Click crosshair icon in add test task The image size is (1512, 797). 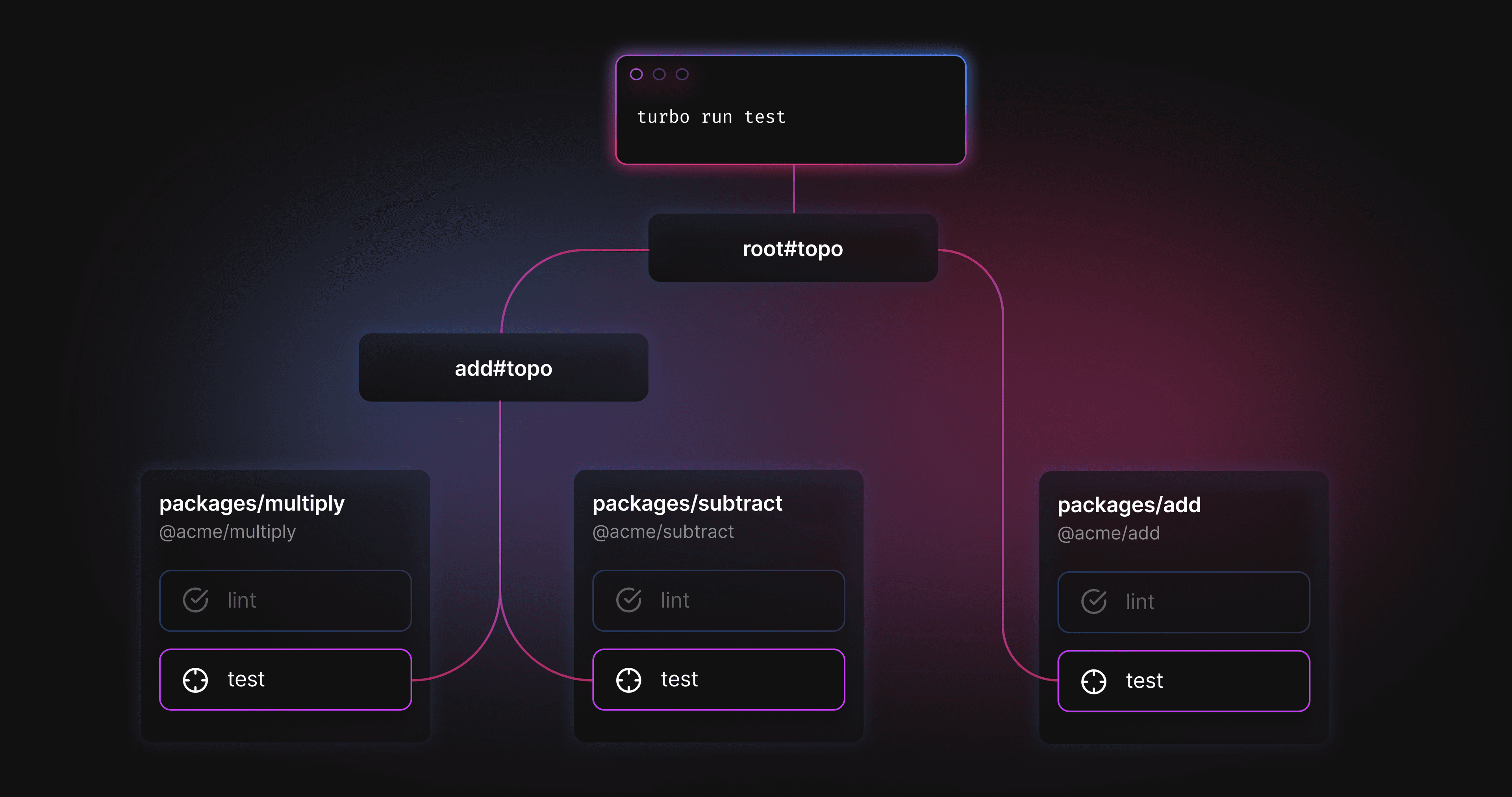pyautogui.click(x=1094, y=681)
